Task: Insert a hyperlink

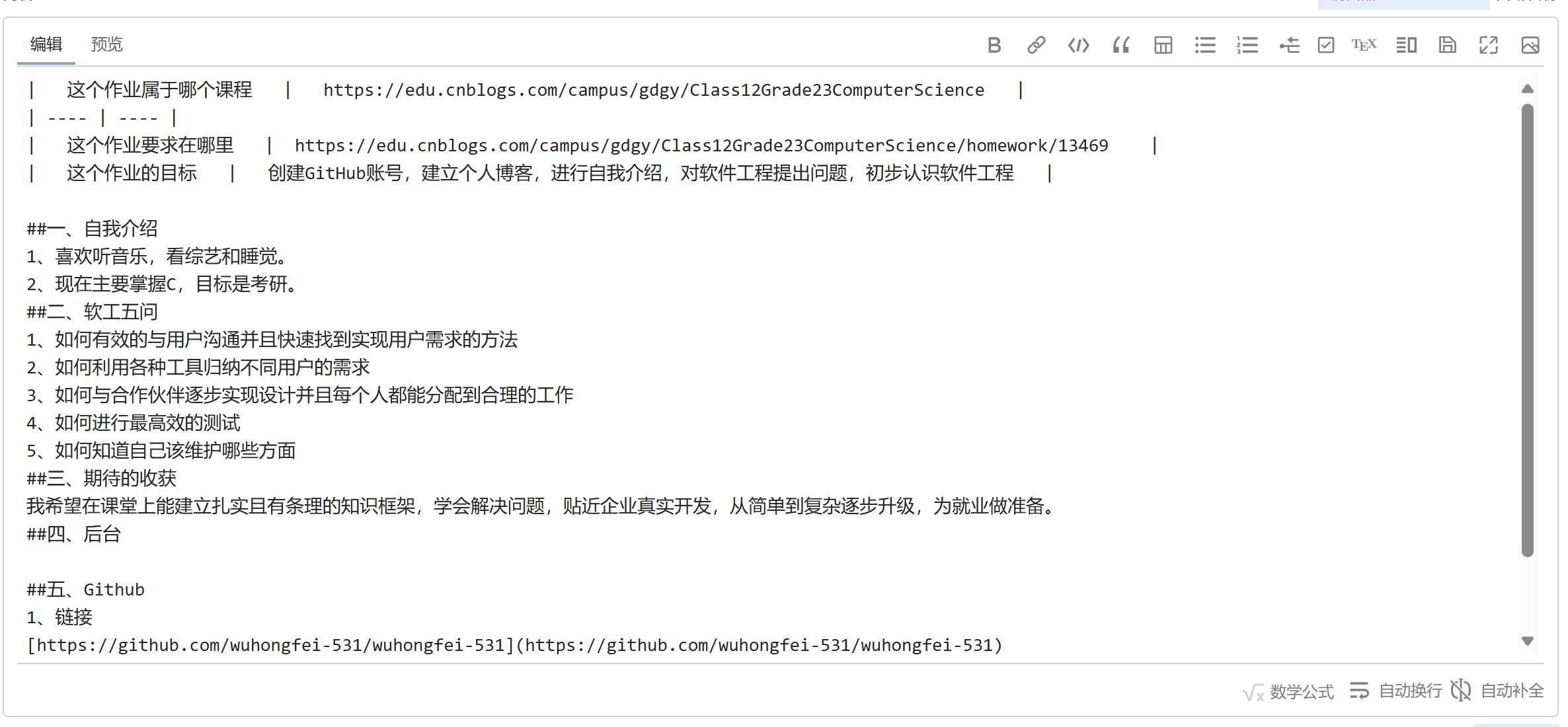Action: pyautogui.click(x=1036, y=45)
